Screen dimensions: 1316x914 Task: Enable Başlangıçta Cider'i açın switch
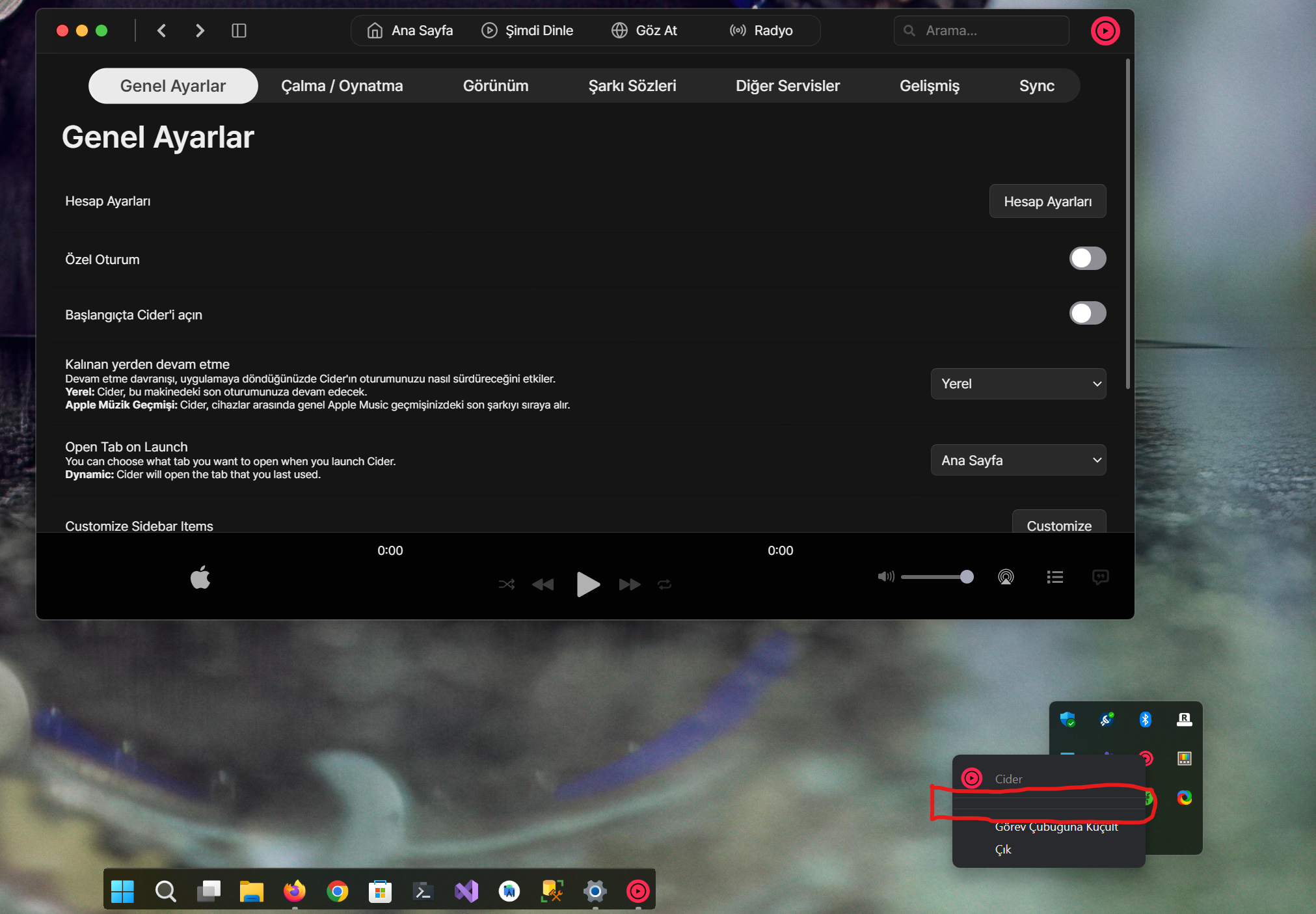point(1087,314)
